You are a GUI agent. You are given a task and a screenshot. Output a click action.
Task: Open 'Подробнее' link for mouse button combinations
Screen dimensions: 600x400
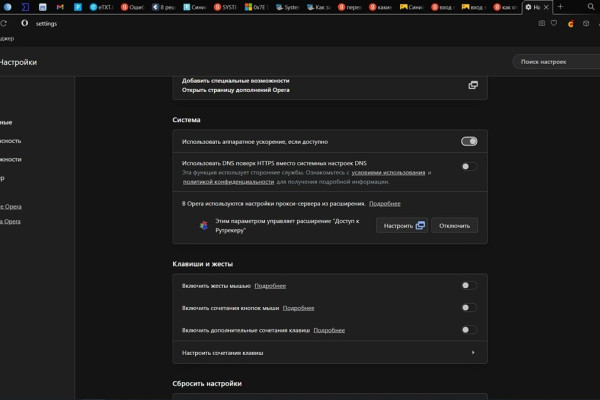tap(298, 308)
